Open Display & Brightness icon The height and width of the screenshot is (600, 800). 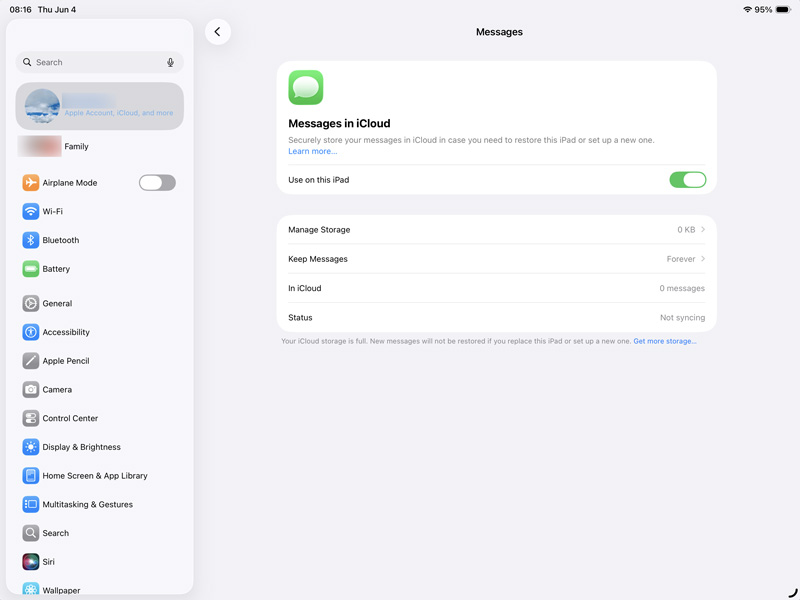(x=31, y=447)
